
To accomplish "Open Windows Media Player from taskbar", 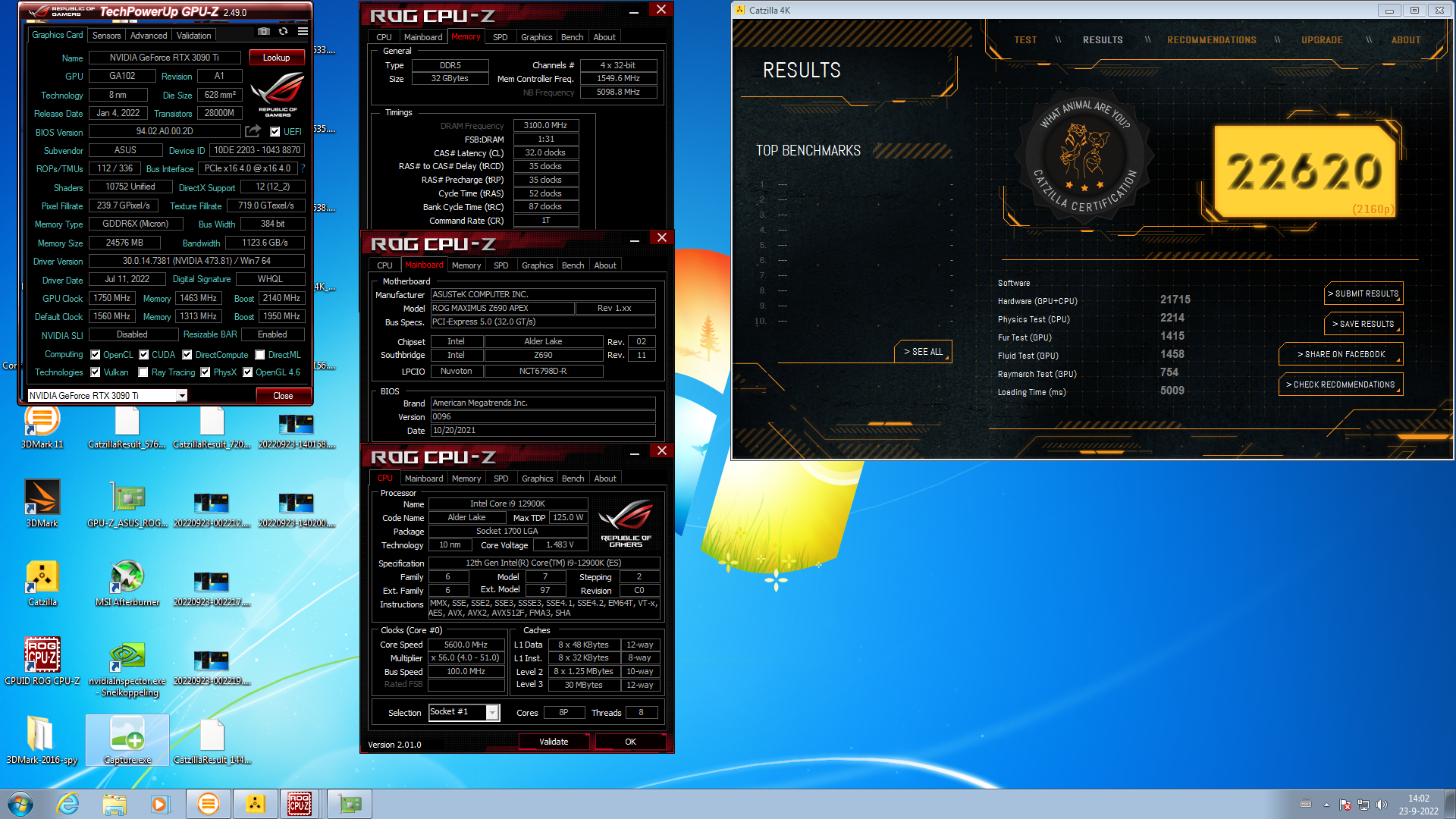I will (160, 804).
